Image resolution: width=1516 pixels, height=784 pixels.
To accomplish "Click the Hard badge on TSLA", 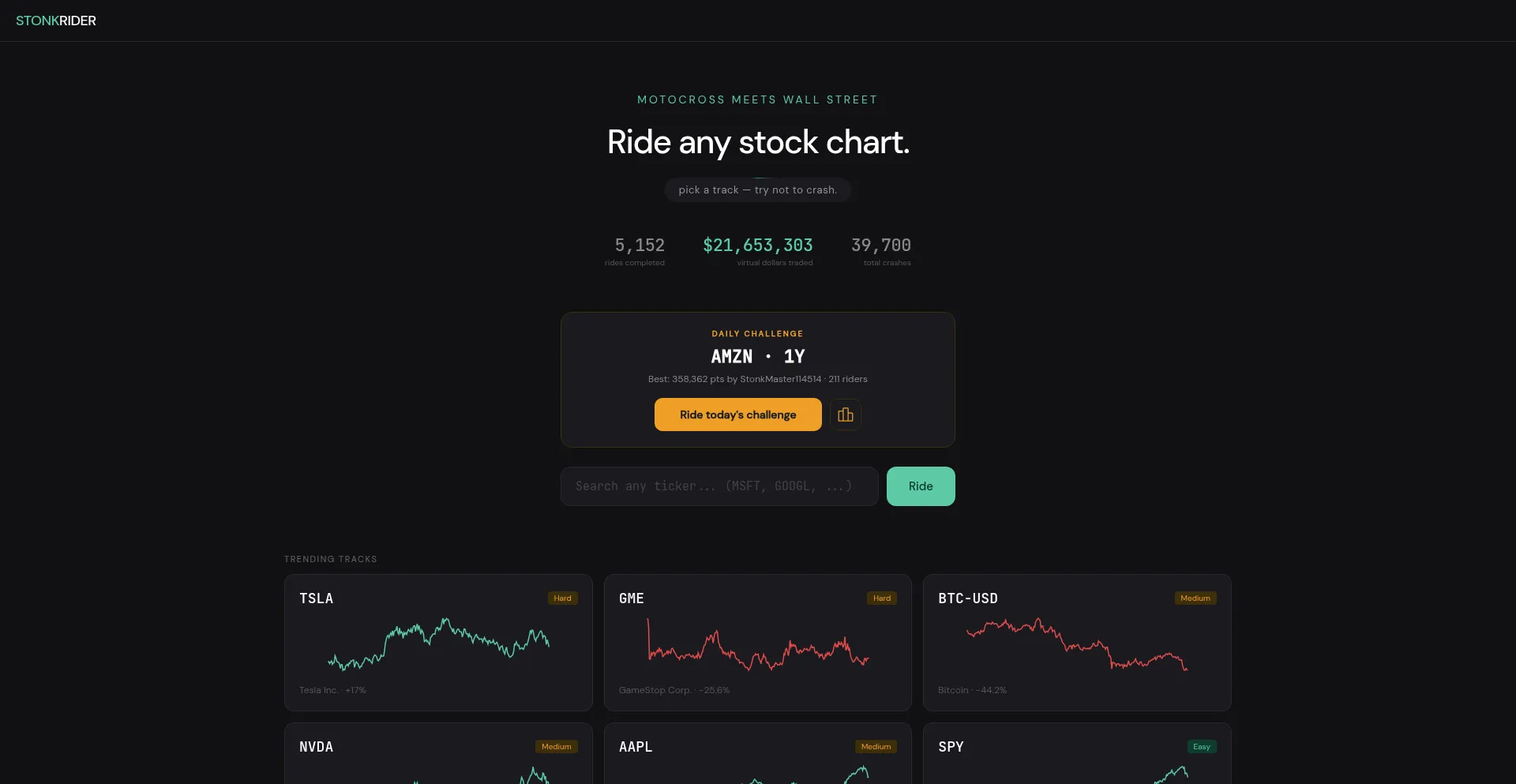I will 562,598.
